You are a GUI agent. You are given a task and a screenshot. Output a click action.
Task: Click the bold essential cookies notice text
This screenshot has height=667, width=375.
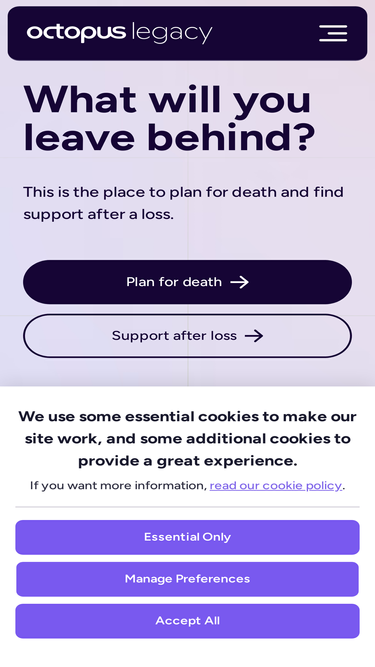[188, 439]
